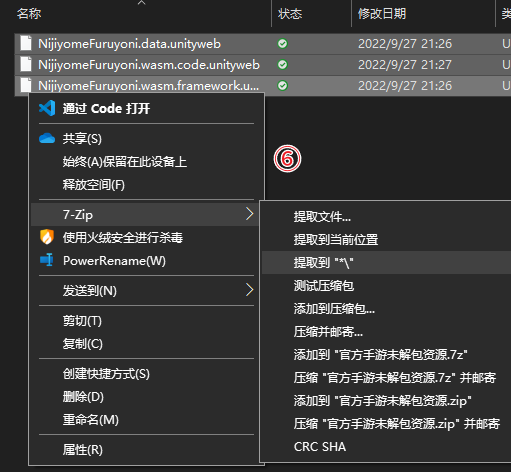Image resolution: width=511 pixels, height=472 pixels.
Task: Click the PowerRename icon
Action: (47, 260)
